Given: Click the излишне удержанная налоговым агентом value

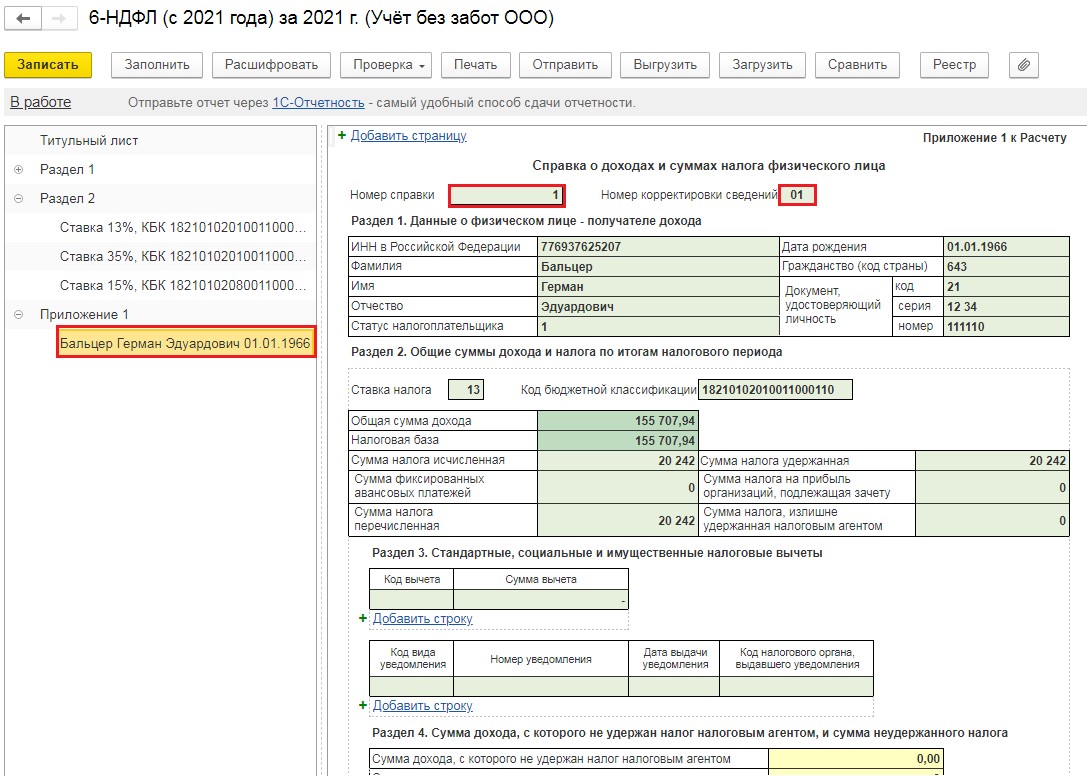Looking at the screenshot, I should 992,519.
